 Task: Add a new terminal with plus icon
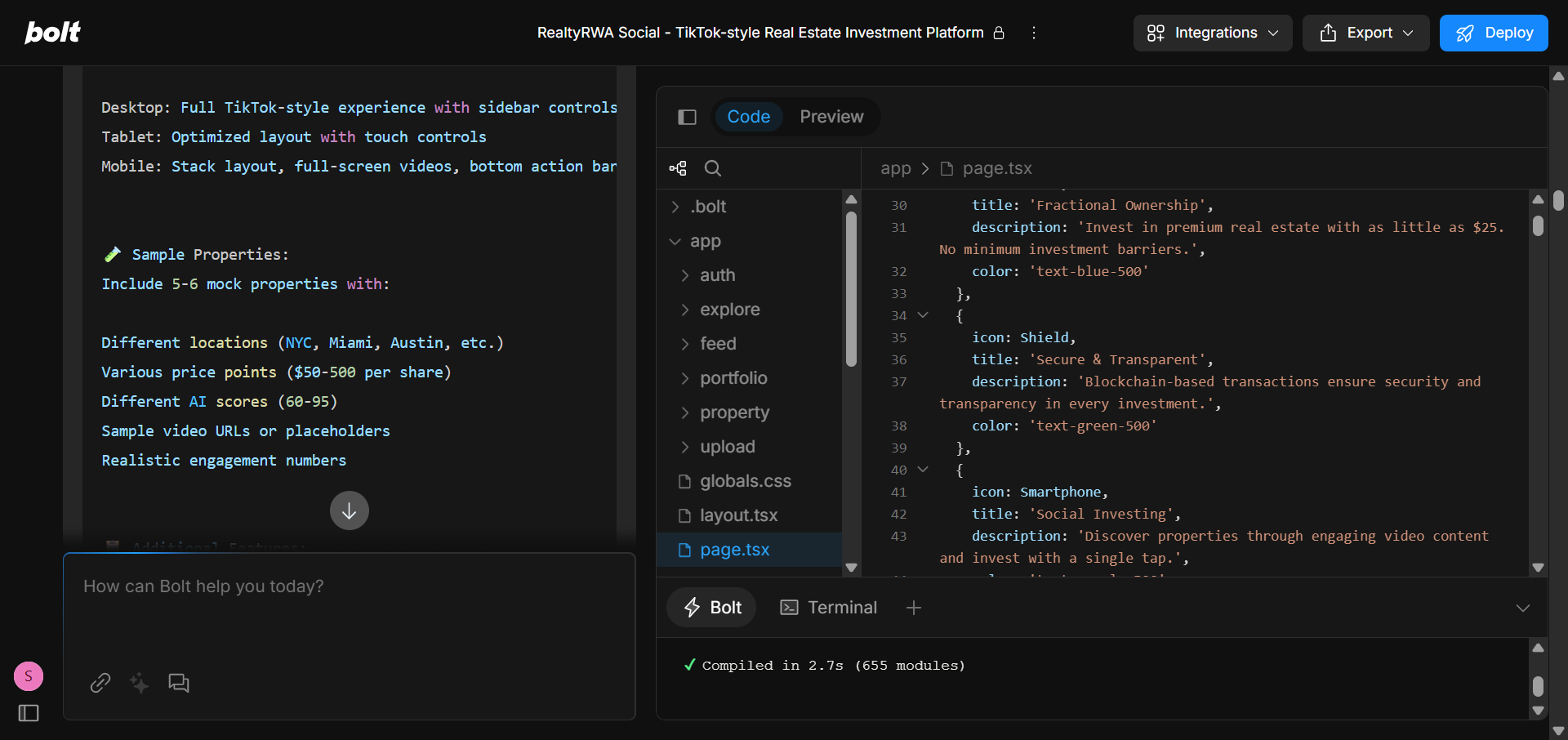[x=914, y=608]
